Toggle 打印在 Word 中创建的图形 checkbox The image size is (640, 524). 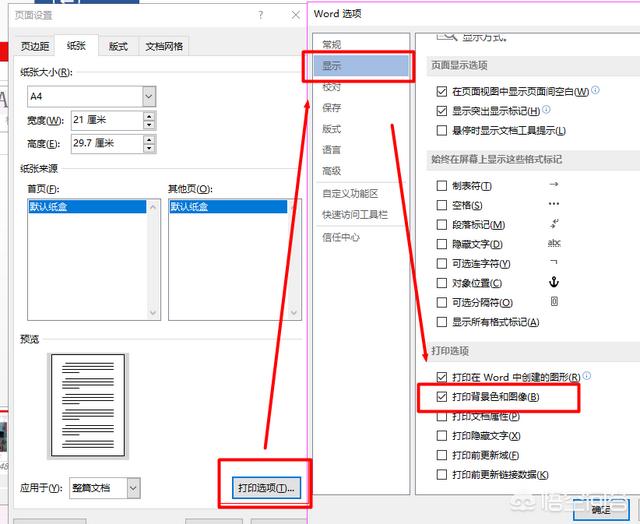[442, 377]
